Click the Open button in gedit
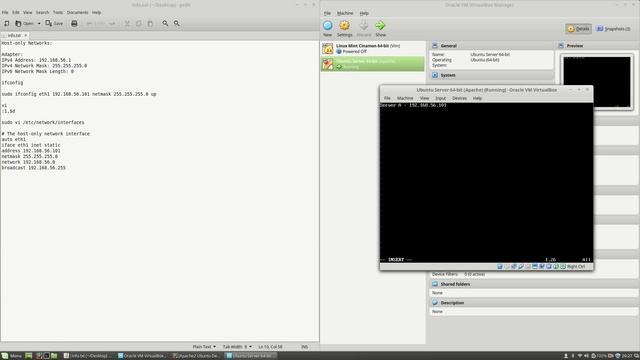 pos(24,24)
